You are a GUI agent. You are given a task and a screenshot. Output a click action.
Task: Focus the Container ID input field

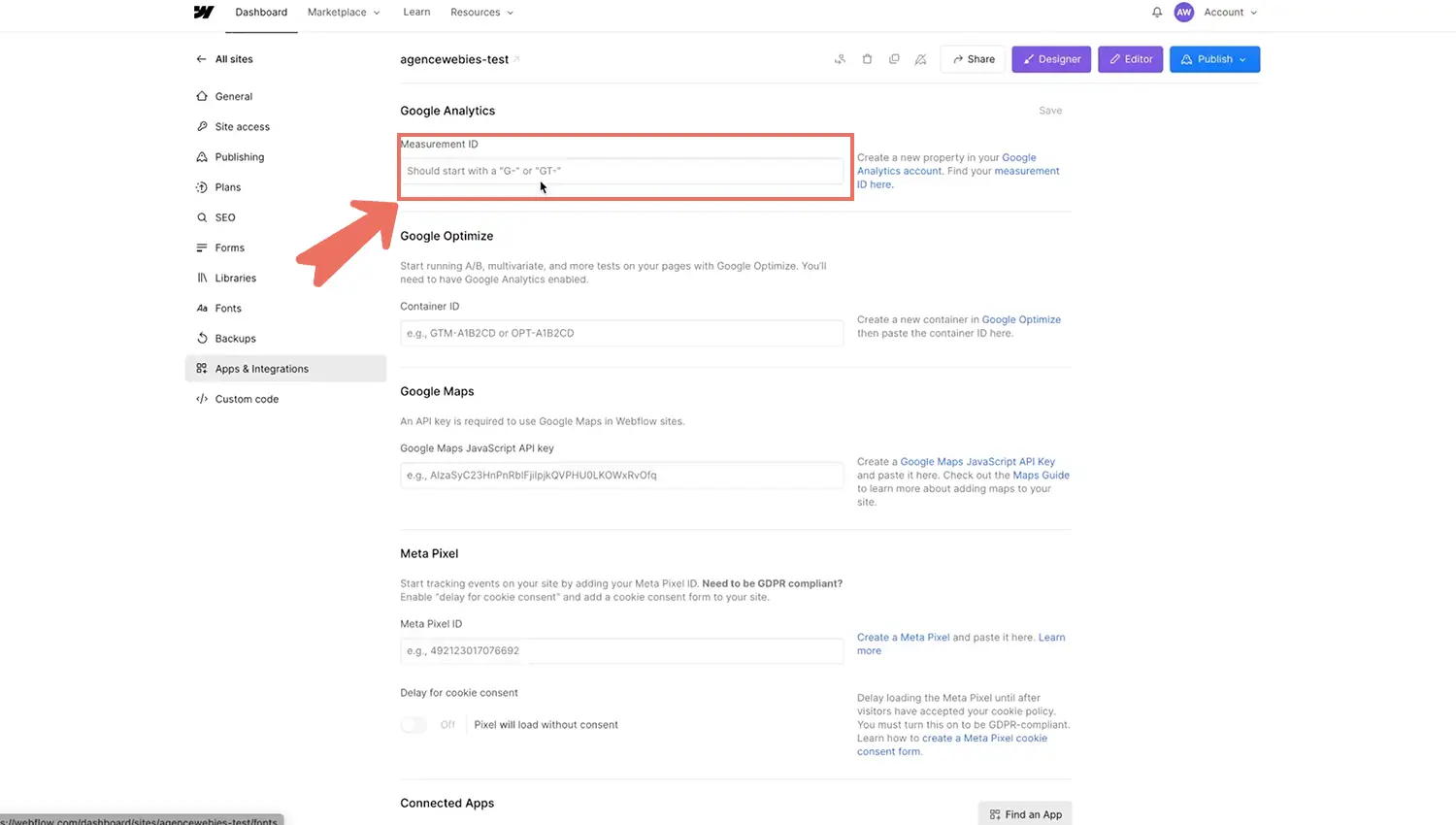[x=621, y=333]
